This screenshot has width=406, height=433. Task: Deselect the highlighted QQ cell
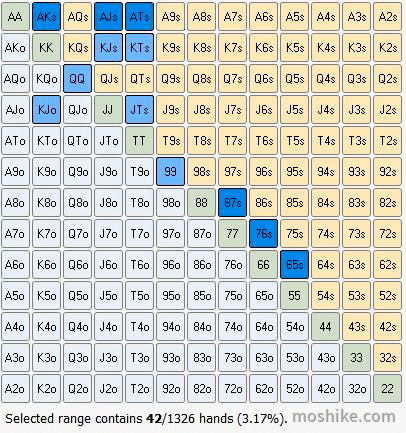(77, 79)
